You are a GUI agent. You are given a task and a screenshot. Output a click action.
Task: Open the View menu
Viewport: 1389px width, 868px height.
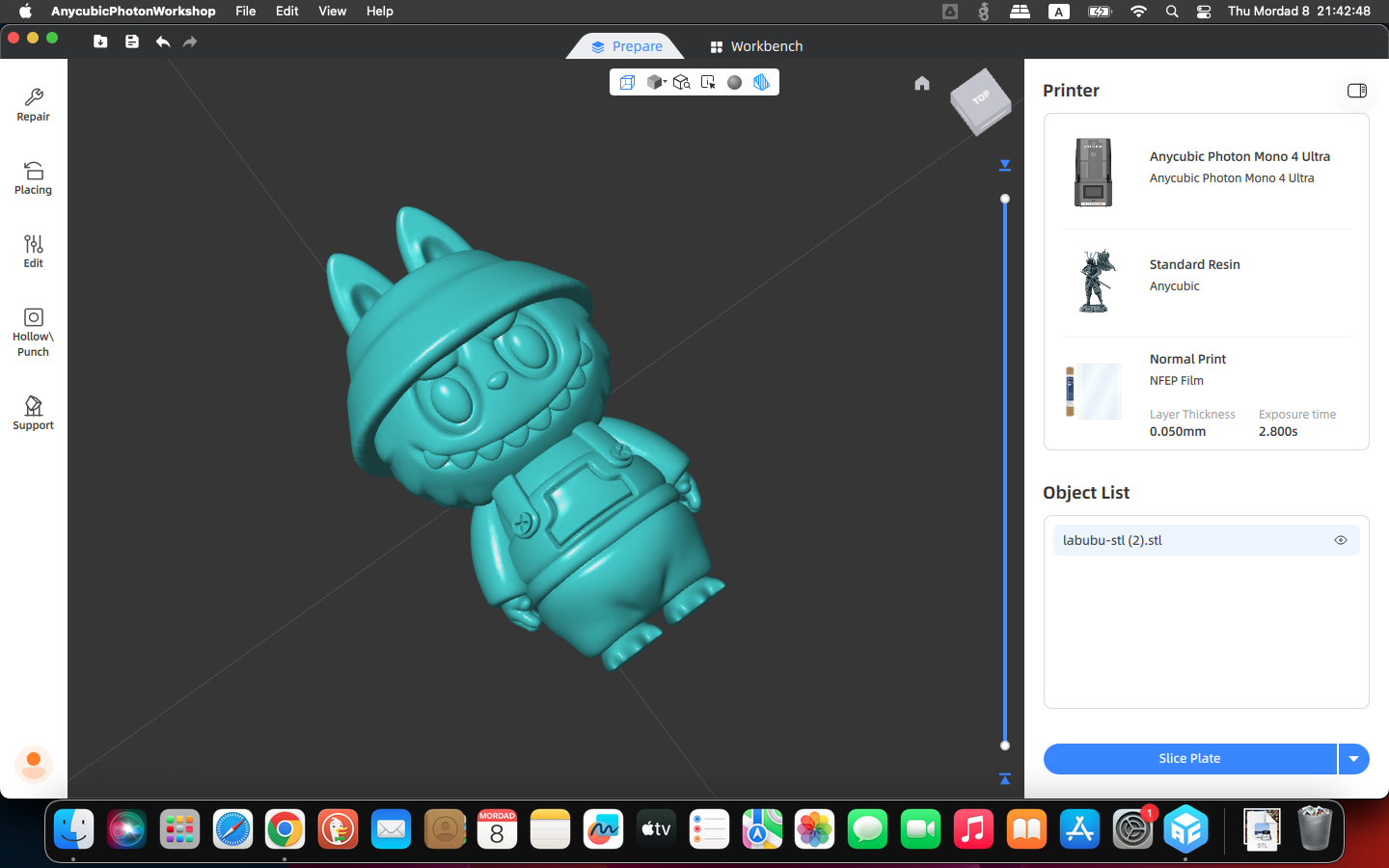[x=333, y=12]
